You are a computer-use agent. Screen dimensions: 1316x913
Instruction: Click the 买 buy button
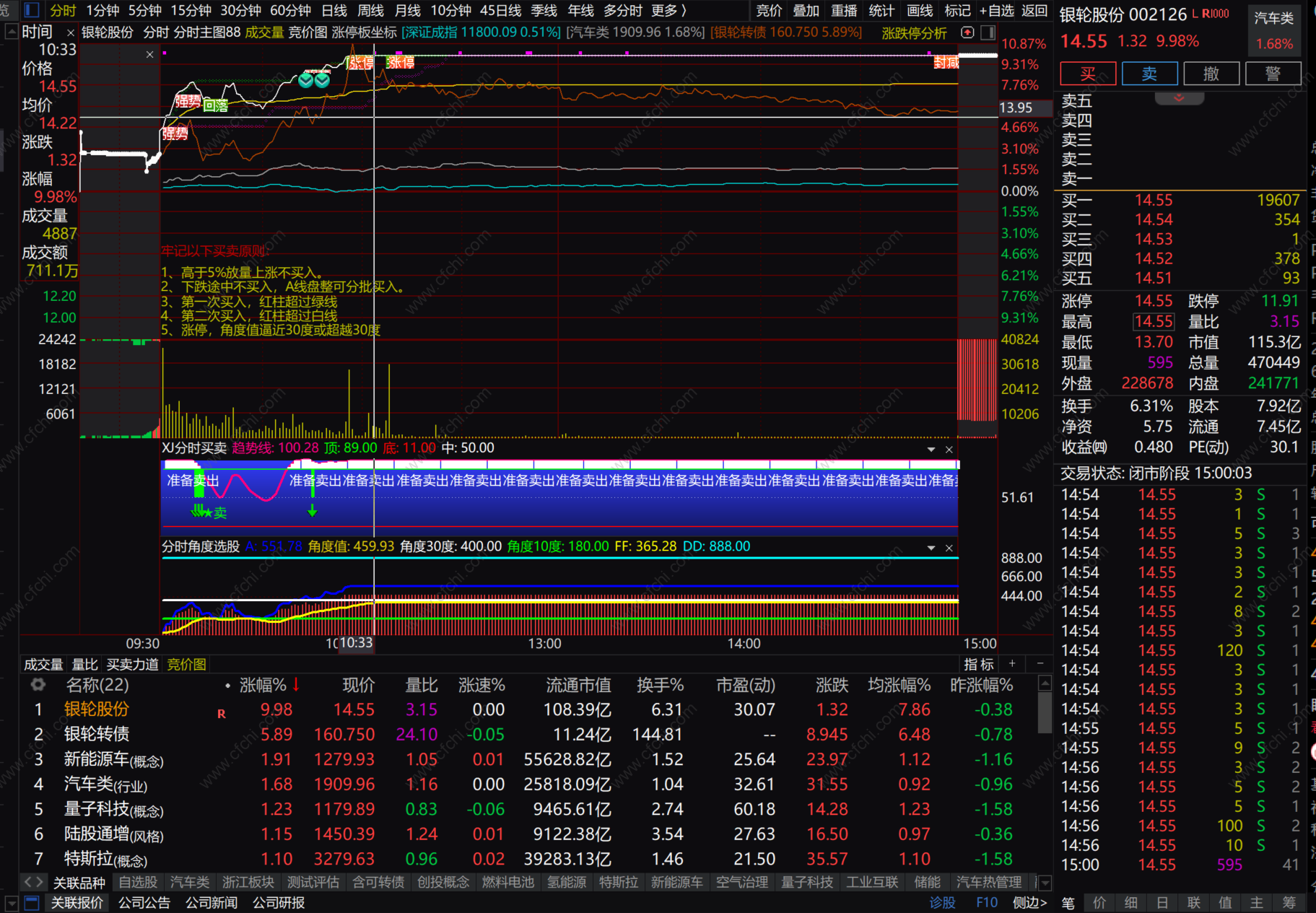click(1088, 74)
